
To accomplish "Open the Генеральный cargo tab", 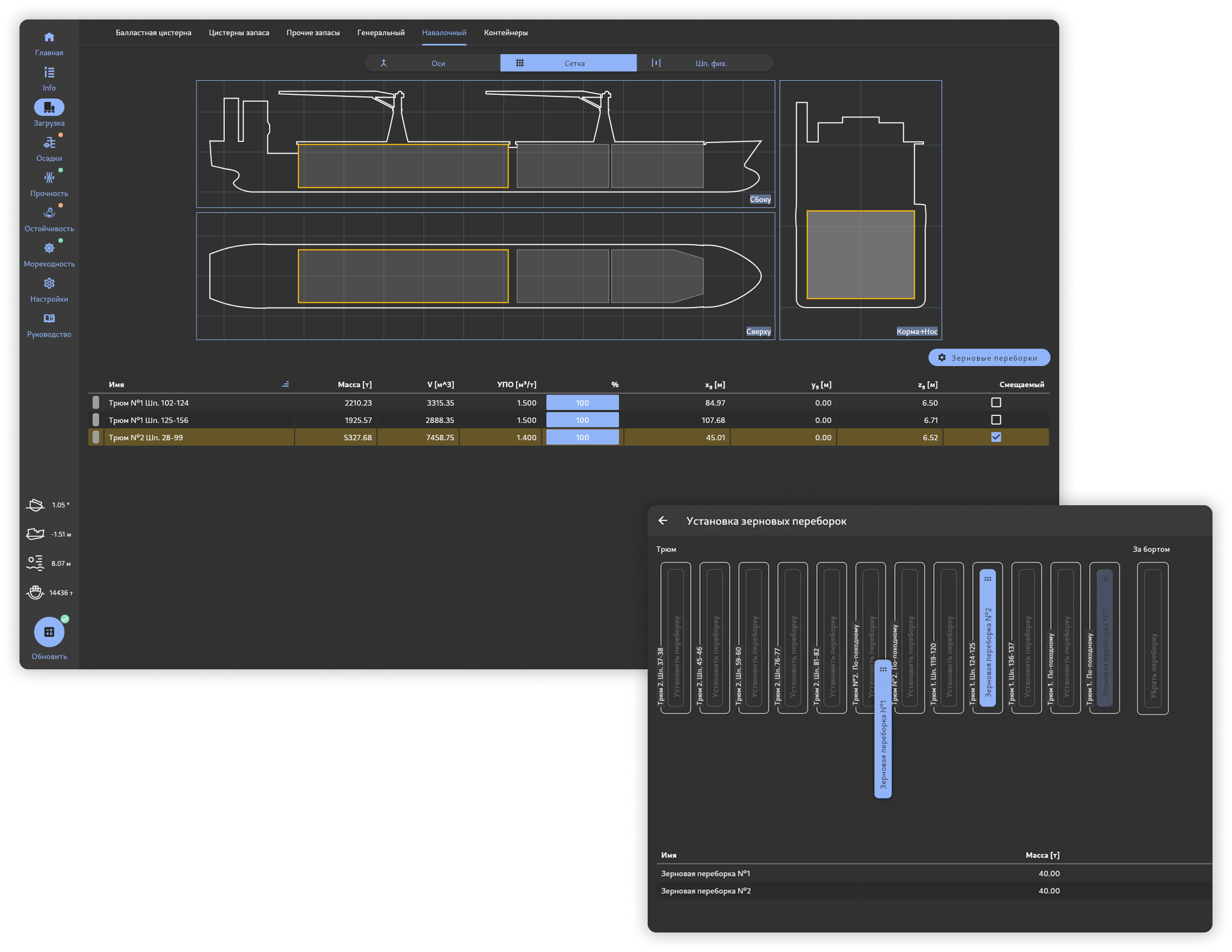I will [380, 32].
